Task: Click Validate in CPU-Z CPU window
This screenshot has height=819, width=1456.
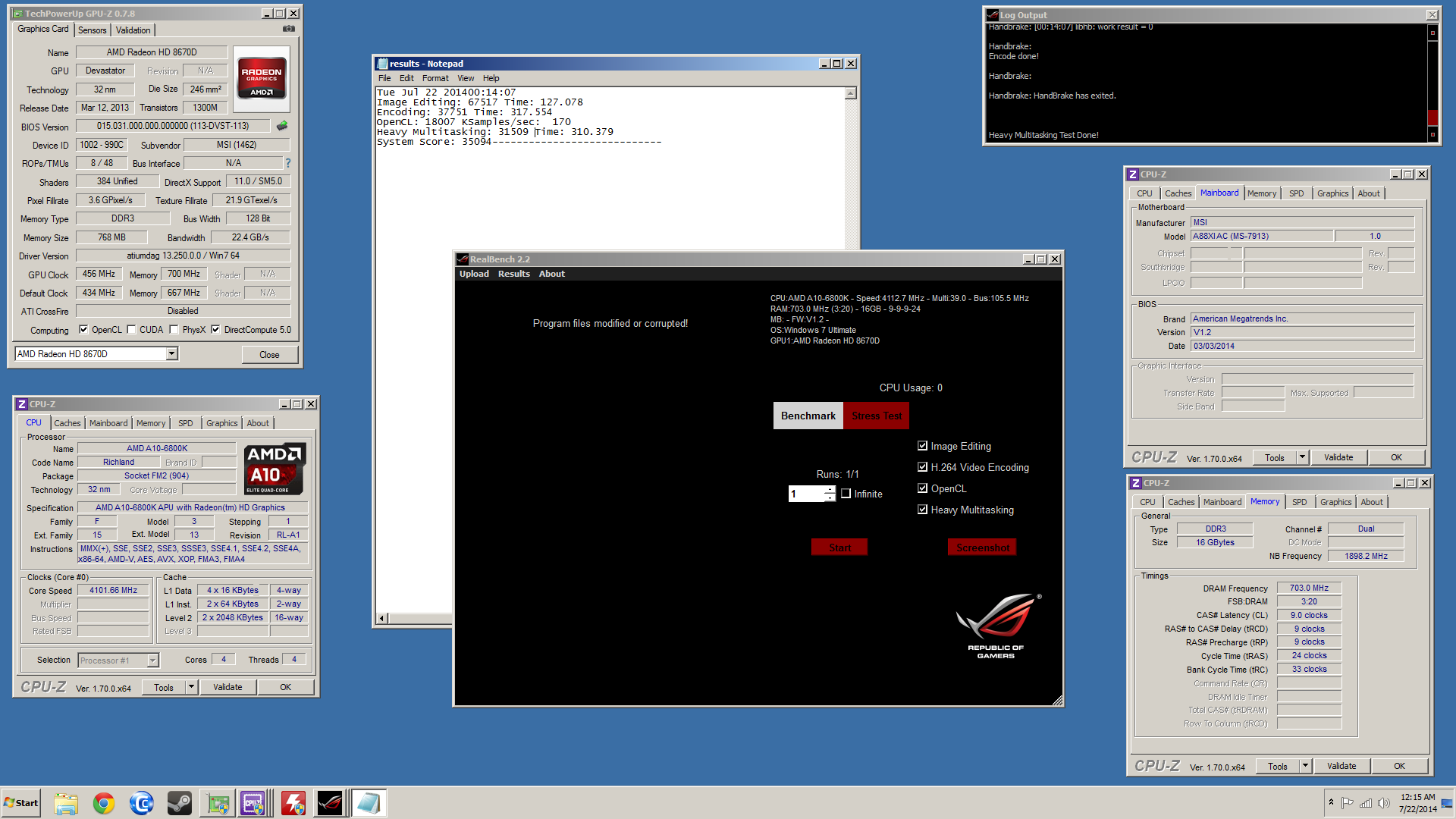Action: [227, 687]
